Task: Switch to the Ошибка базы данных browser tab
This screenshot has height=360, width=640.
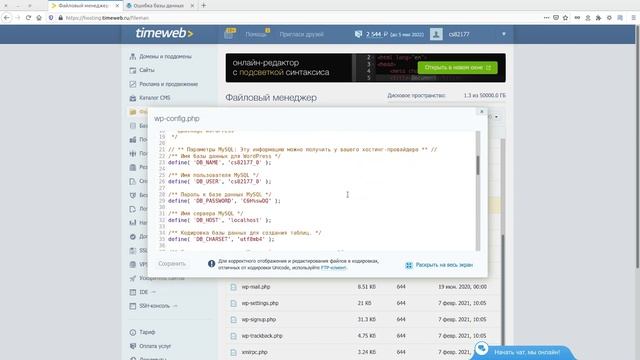Action: [x=159, y=6]
